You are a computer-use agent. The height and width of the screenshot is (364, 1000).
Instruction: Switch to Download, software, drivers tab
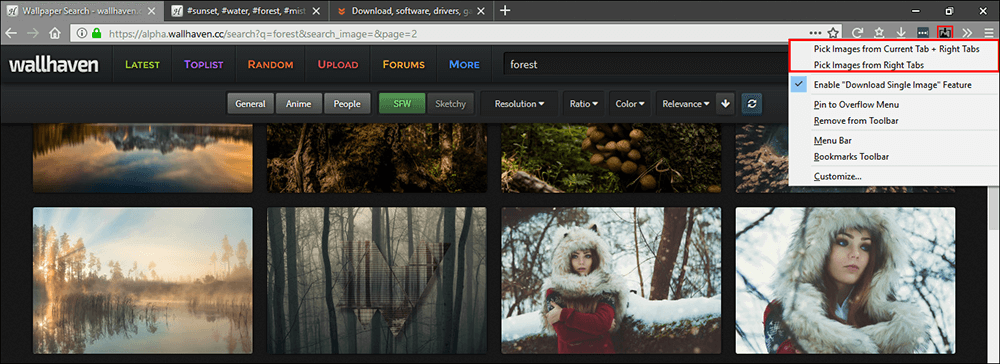[x=411, y=11]
